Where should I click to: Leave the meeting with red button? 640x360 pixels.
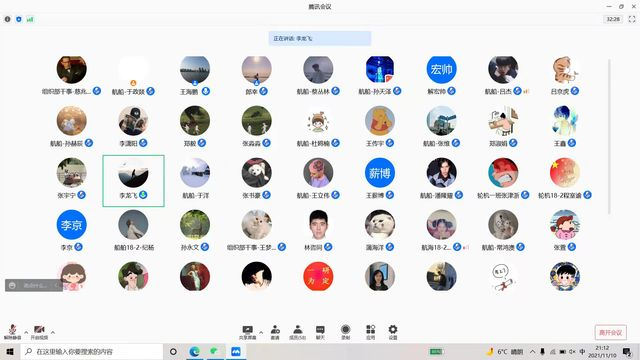(x=611, y=332)
